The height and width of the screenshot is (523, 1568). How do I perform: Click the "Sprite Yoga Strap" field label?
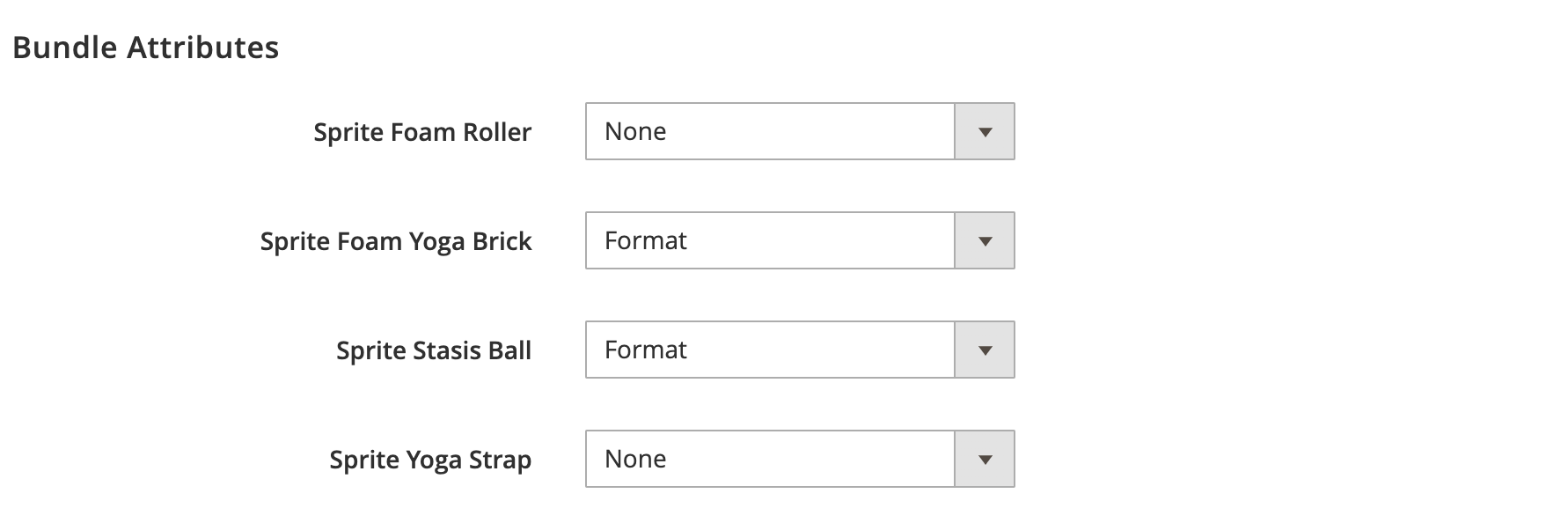(x=430, y=460)
